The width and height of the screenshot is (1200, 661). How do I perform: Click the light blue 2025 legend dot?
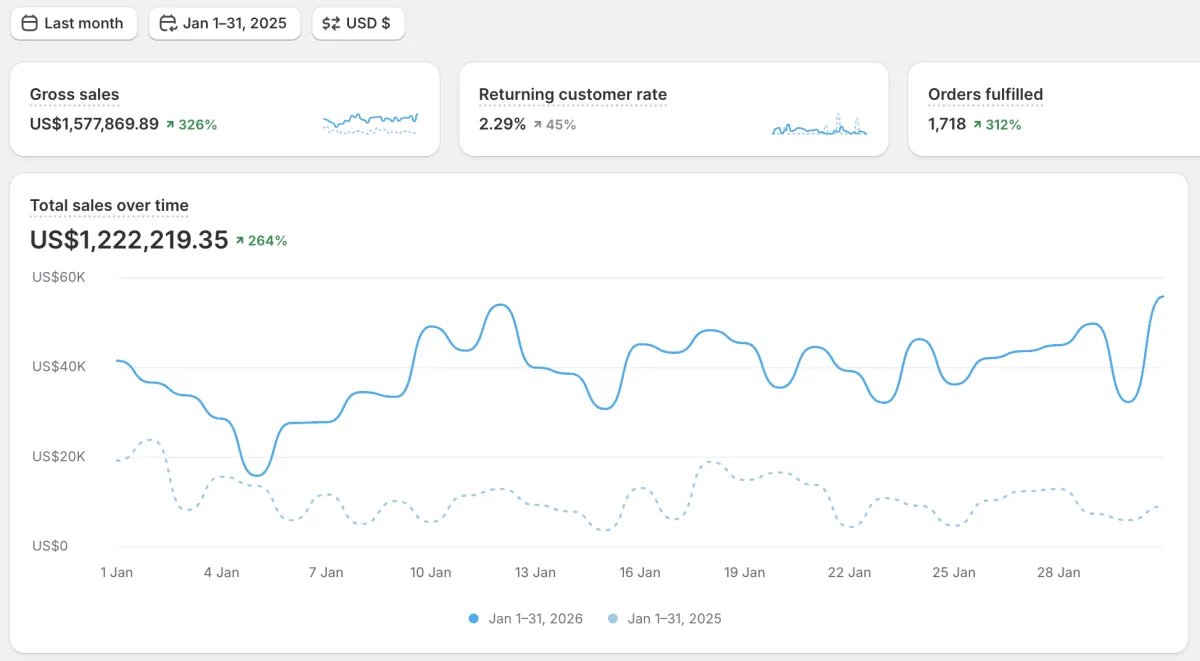pos(613,619)
